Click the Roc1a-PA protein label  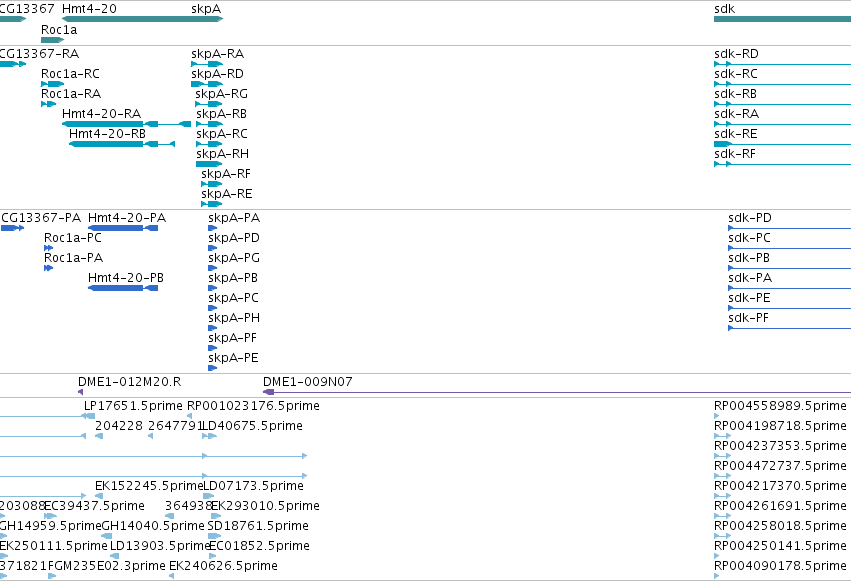click(x=73, y=258)
